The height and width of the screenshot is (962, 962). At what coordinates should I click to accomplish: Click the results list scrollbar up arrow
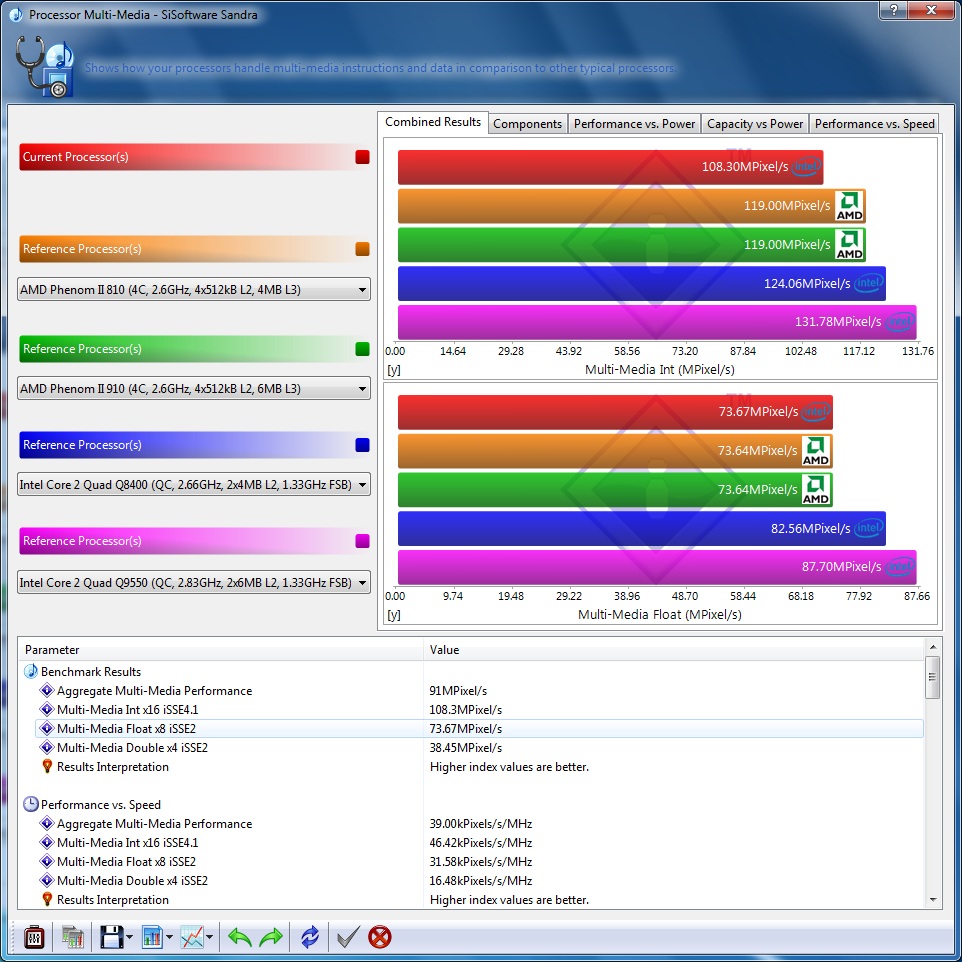pos(933,647)
